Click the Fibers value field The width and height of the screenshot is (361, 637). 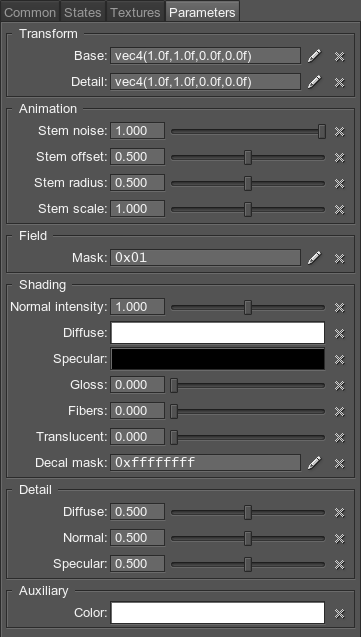pyautogui.click(x=137, y=411)
